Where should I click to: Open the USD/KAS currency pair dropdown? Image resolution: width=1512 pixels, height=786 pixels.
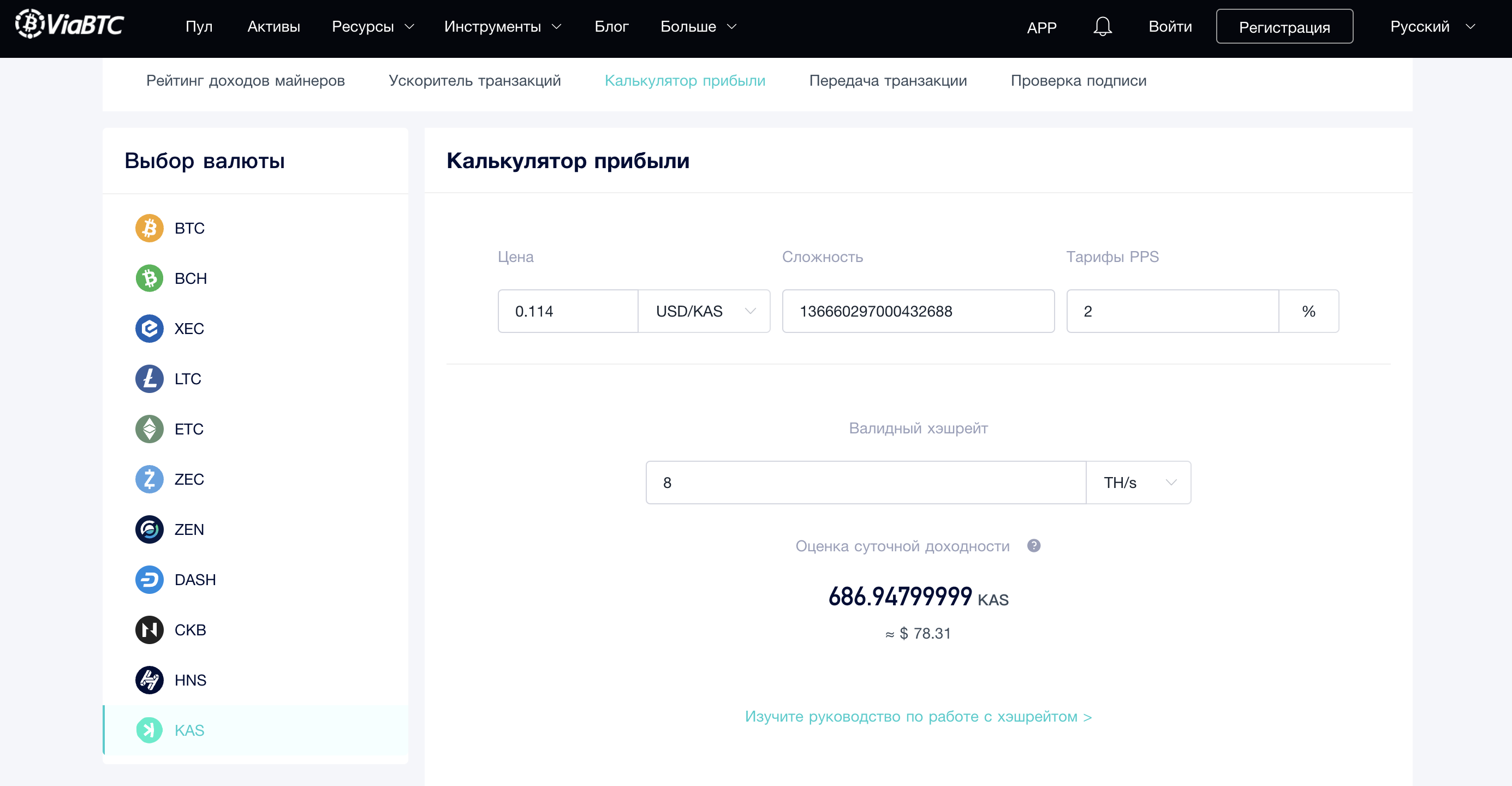[x=704, y=311]
